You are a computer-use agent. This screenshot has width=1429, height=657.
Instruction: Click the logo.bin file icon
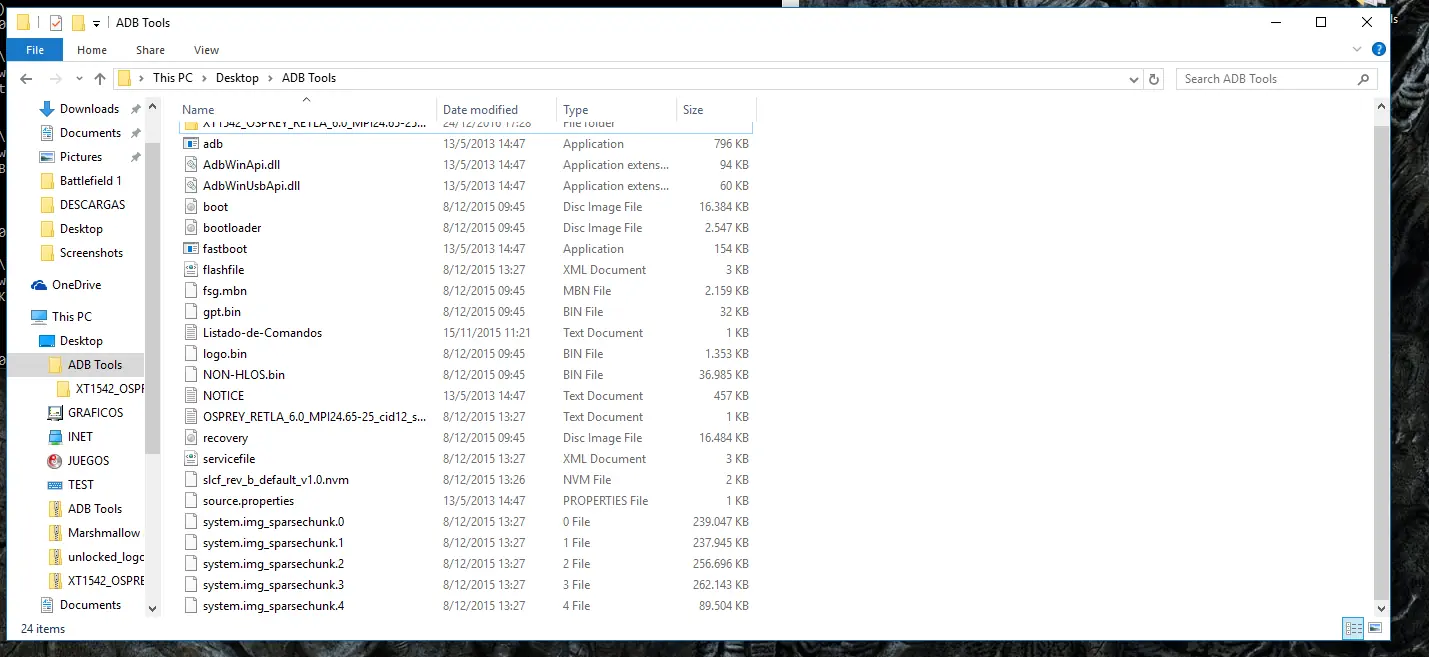point(192,354)
